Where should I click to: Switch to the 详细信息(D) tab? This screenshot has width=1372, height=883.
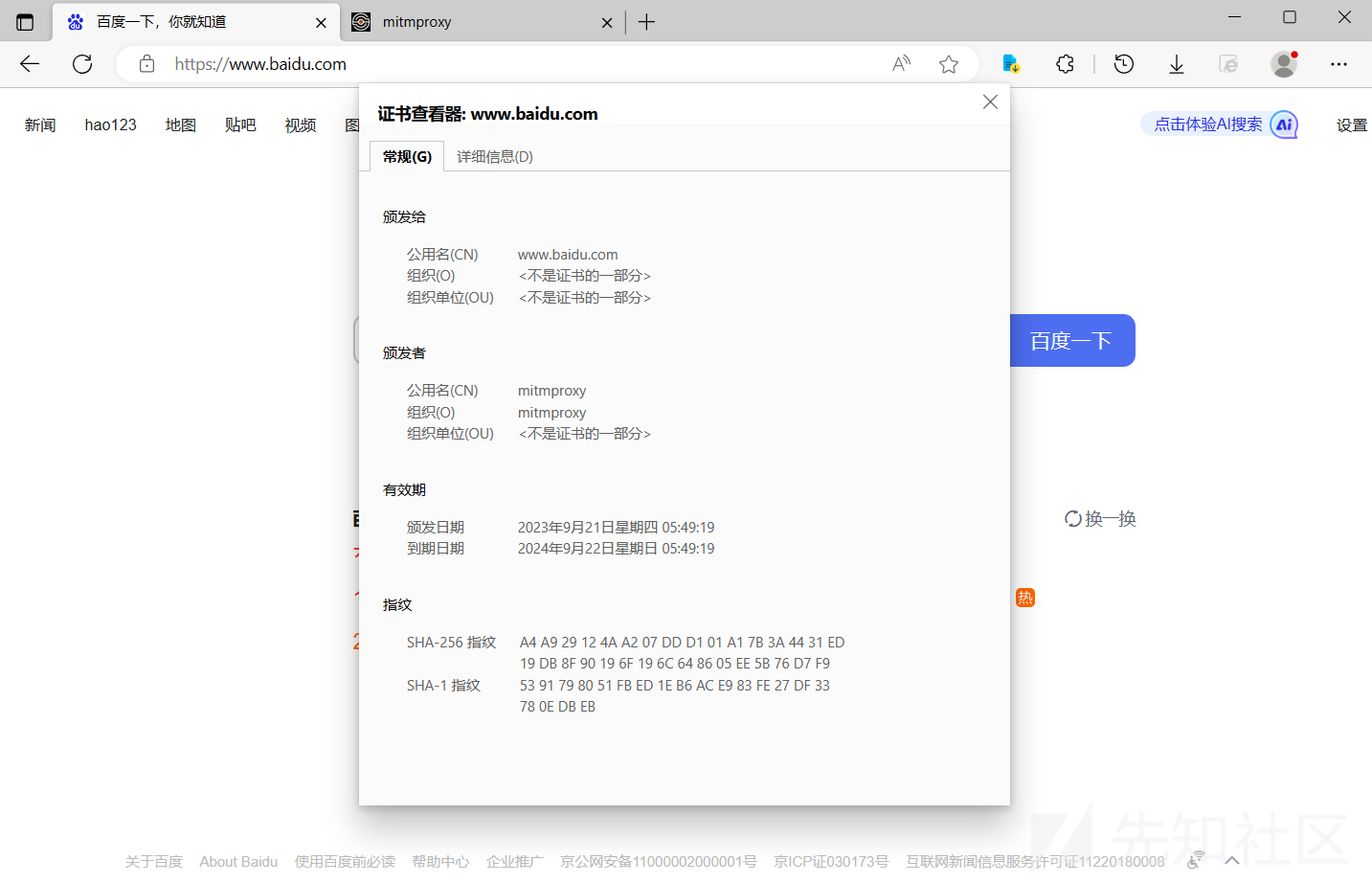coord(495,157)
